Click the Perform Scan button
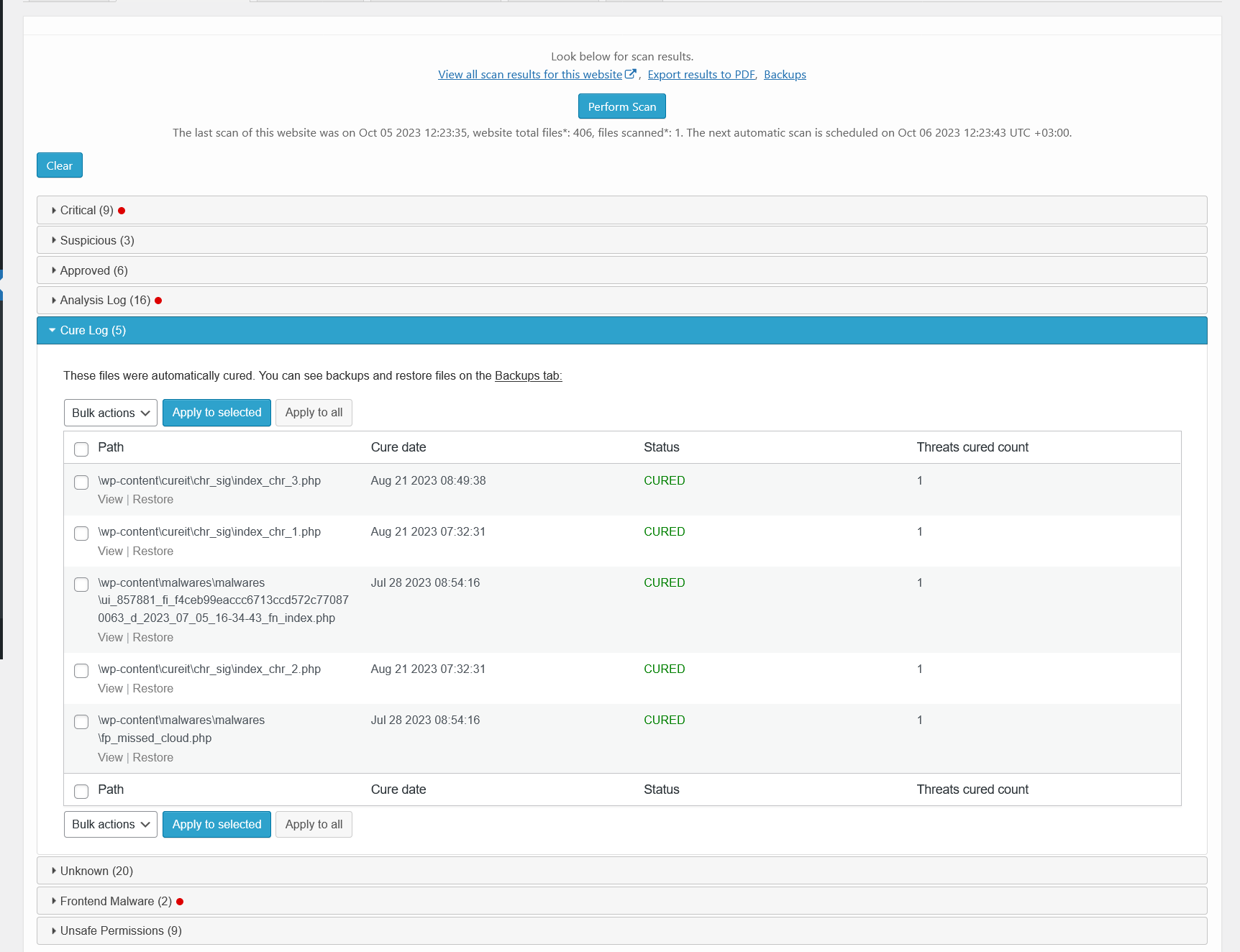Viewport: 1240px width, 952px height. pos(622,106)
